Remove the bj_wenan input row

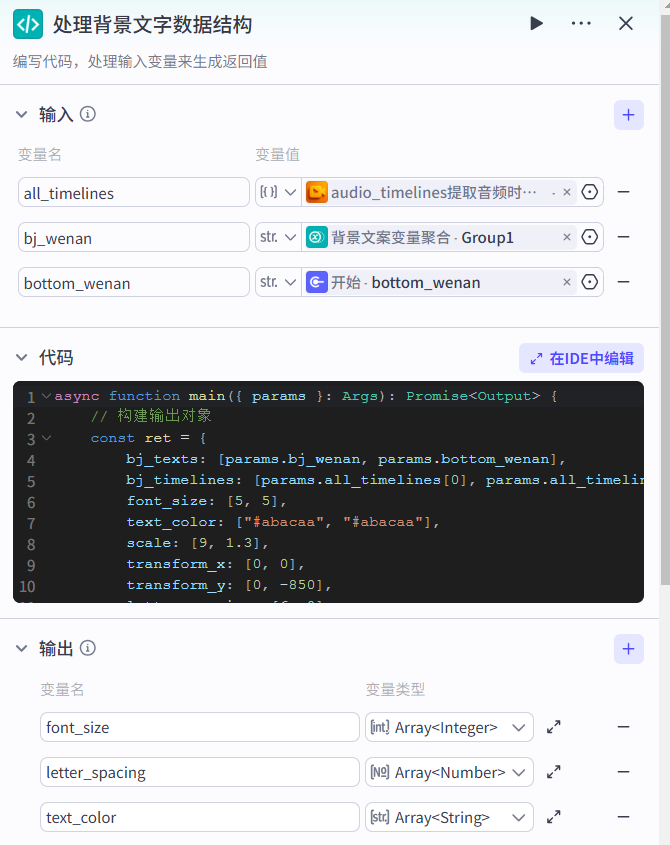(624, 237)
